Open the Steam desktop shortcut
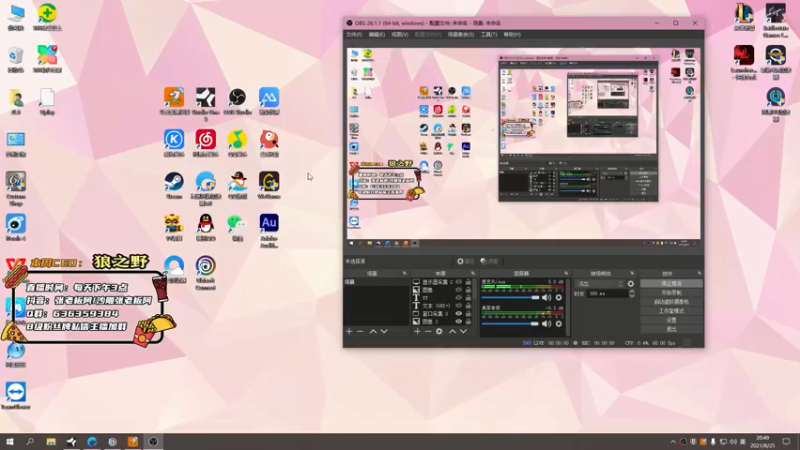Screen dimensions: 800x450 pos(174,185)
